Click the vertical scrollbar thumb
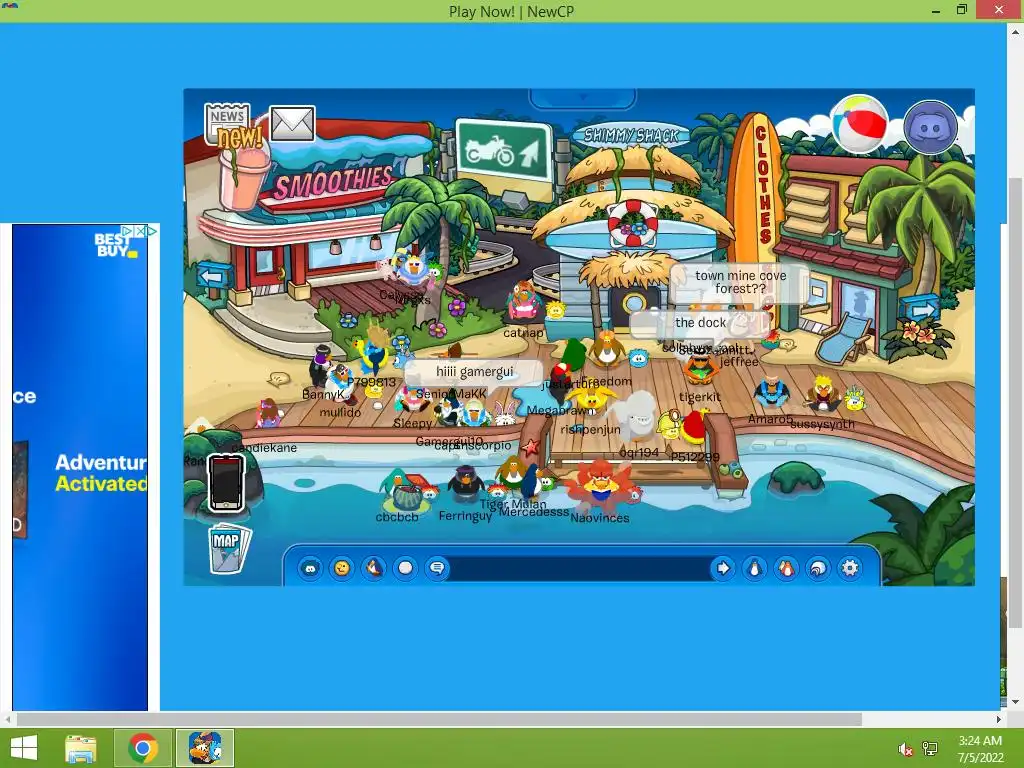This screenshot has height=768, width=1024. point(1015,403)
